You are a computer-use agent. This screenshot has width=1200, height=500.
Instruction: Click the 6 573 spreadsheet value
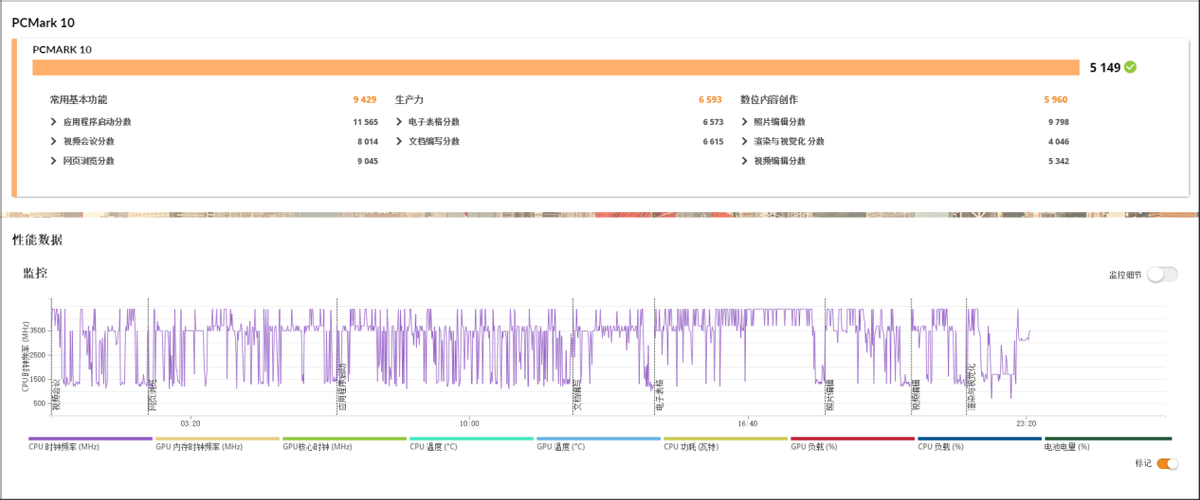[x=712, y=122]
